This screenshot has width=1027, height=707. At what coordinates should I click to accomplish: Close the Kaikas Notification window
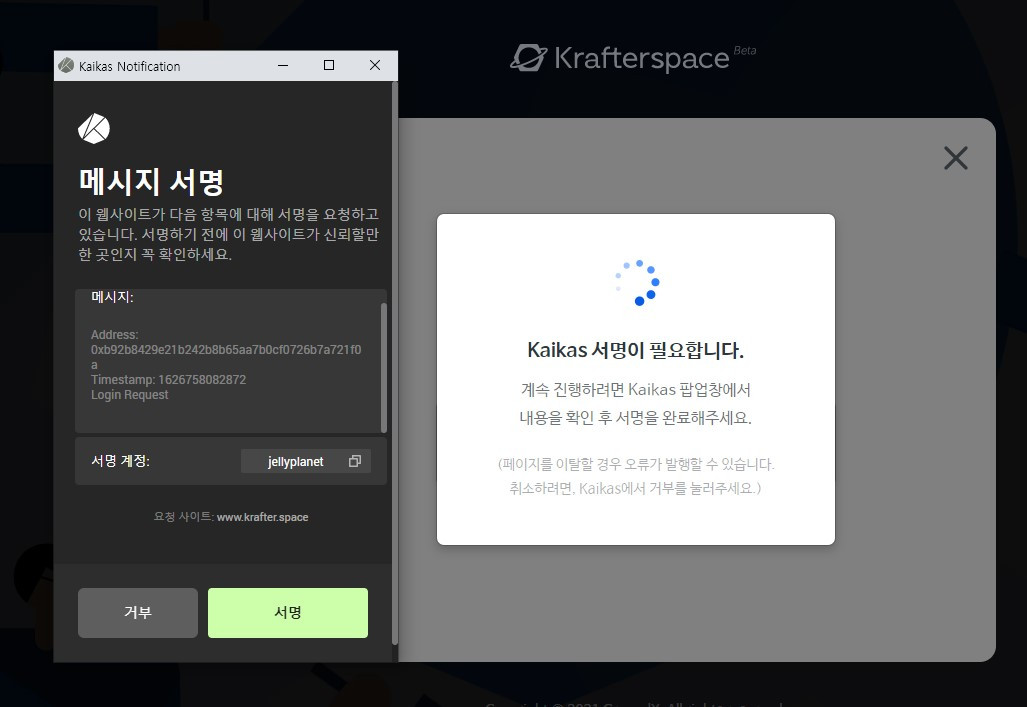click(375, 66)
